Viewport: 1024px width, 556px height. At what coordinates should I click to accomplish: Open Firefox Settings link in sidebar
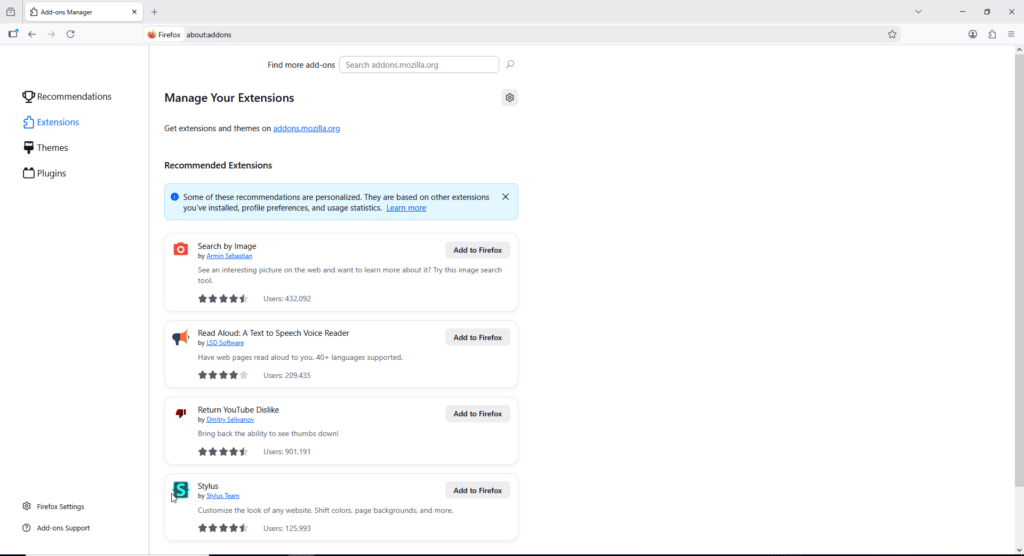[x=54, y=506]
